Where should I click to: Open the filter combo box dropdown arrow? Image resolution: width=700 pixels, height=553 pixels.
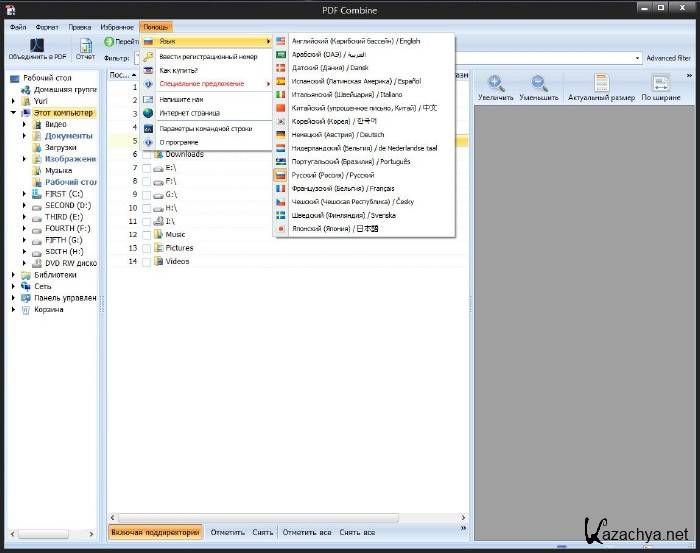coord(637,58)
